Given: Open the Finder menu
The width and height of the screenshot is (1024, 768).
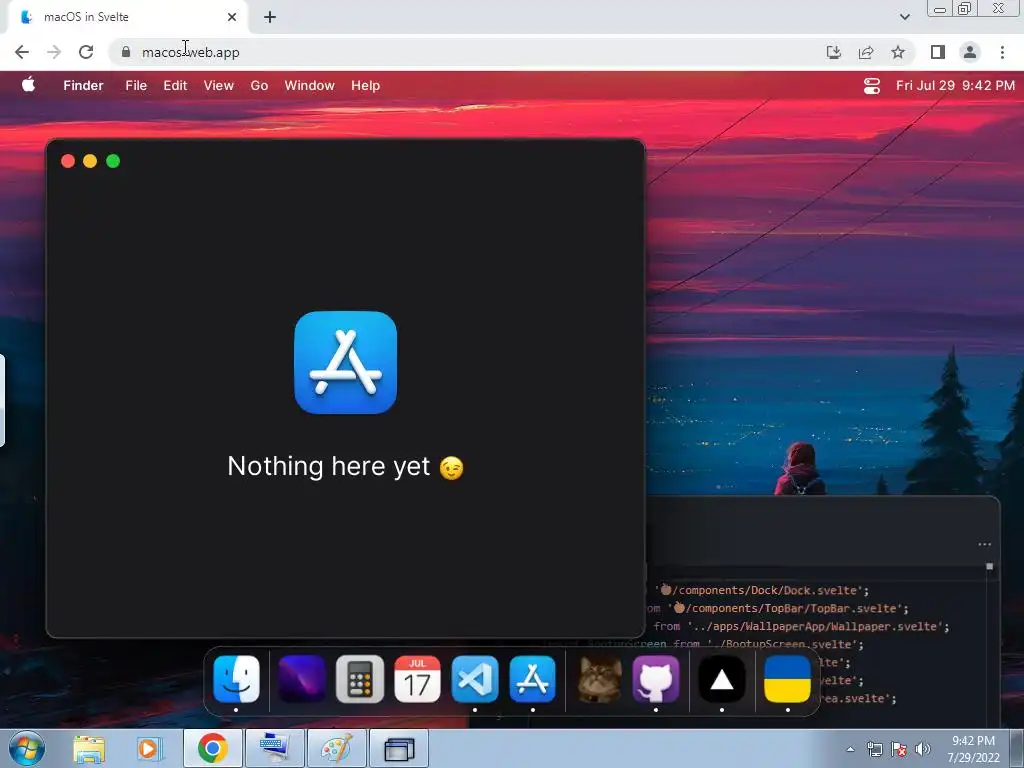Looking at the screenshot, I should tap(83, 86).
